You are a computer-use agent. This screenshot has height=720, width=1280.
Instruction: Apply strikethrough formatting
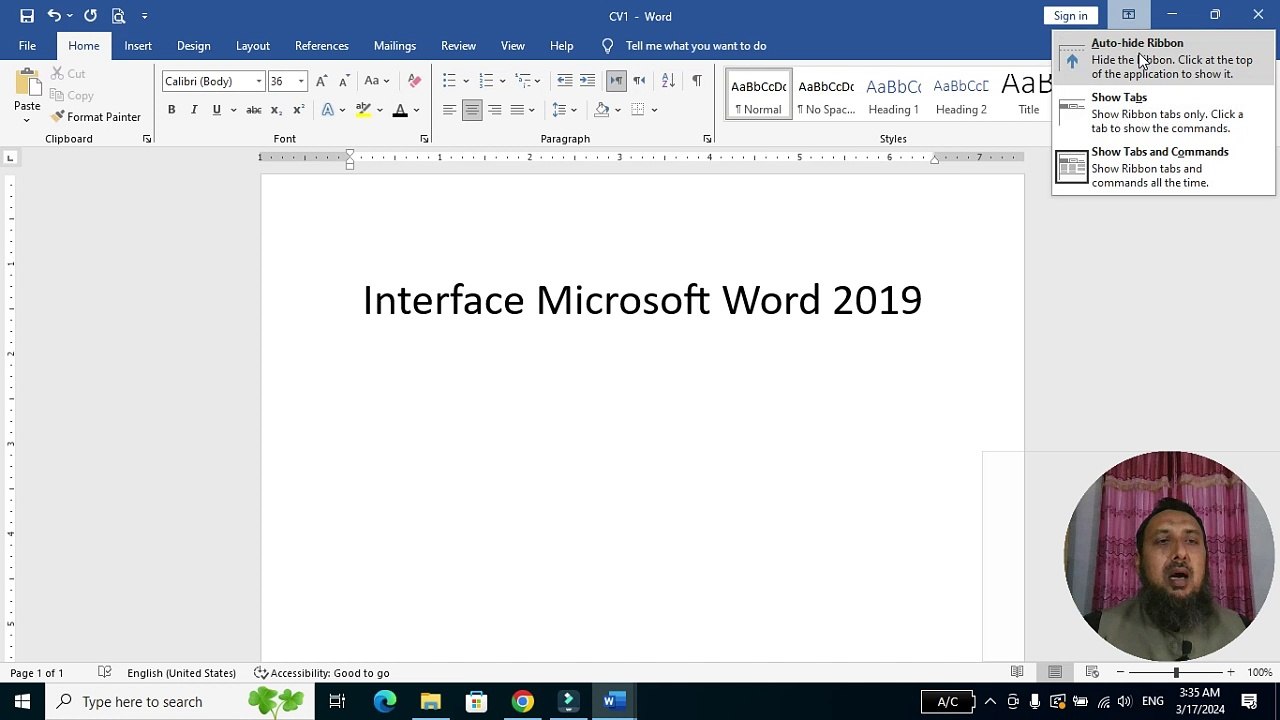point(254,110)
